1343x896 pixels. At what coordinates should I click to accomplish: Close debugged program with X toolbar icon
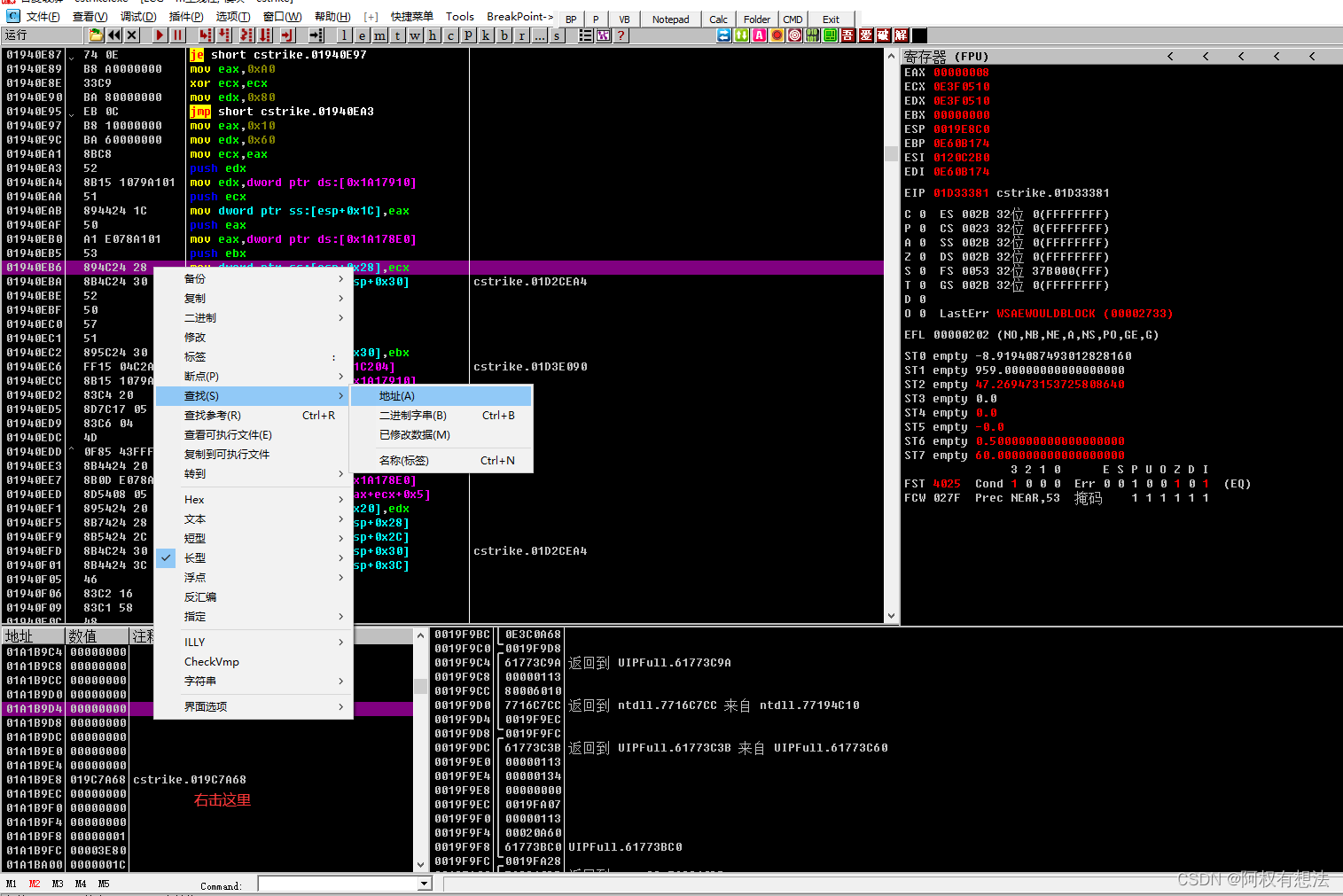(x=132, y=35)
